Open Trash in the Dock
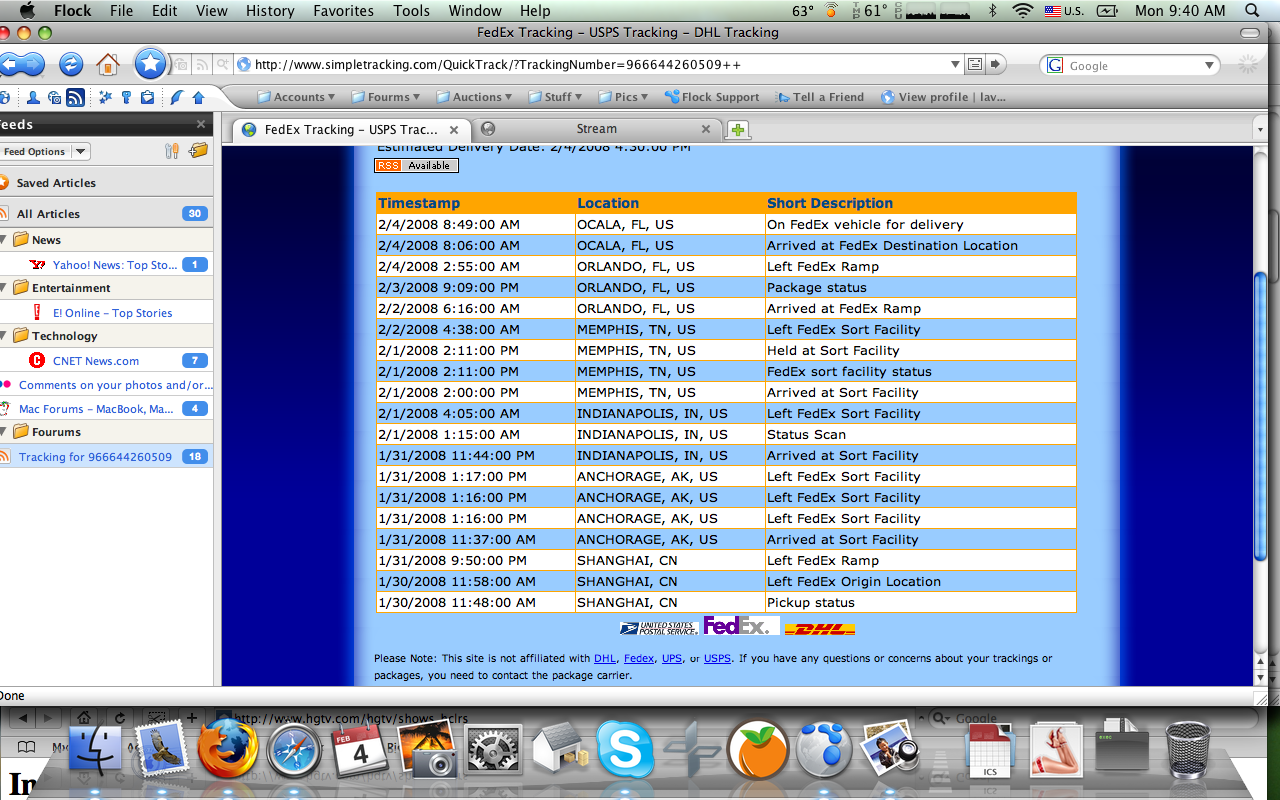The width and height of the screenshot is (1280, 800). point(1187,750)
